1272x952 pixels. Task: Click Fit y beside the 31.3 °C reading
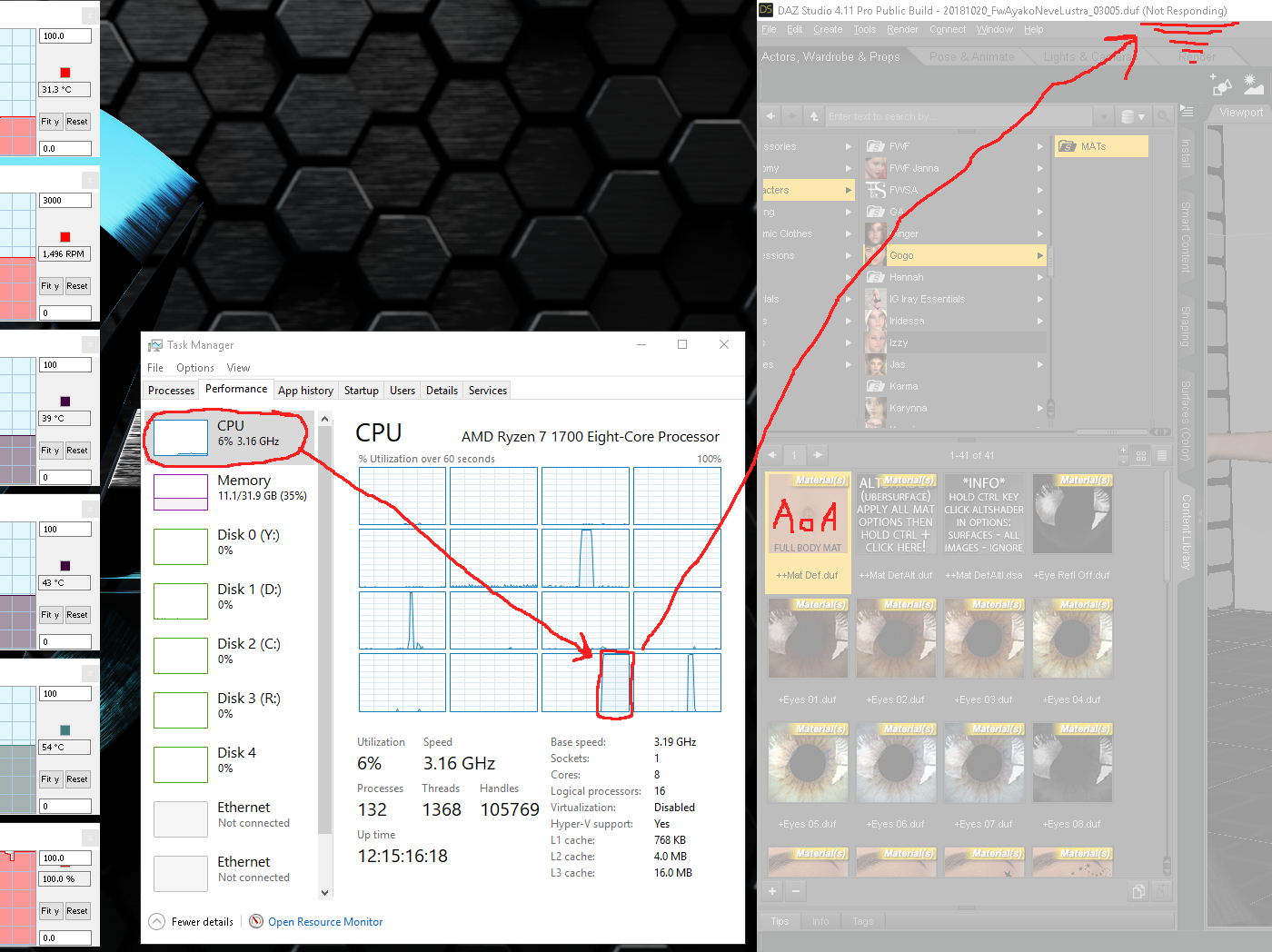(50, 122)
